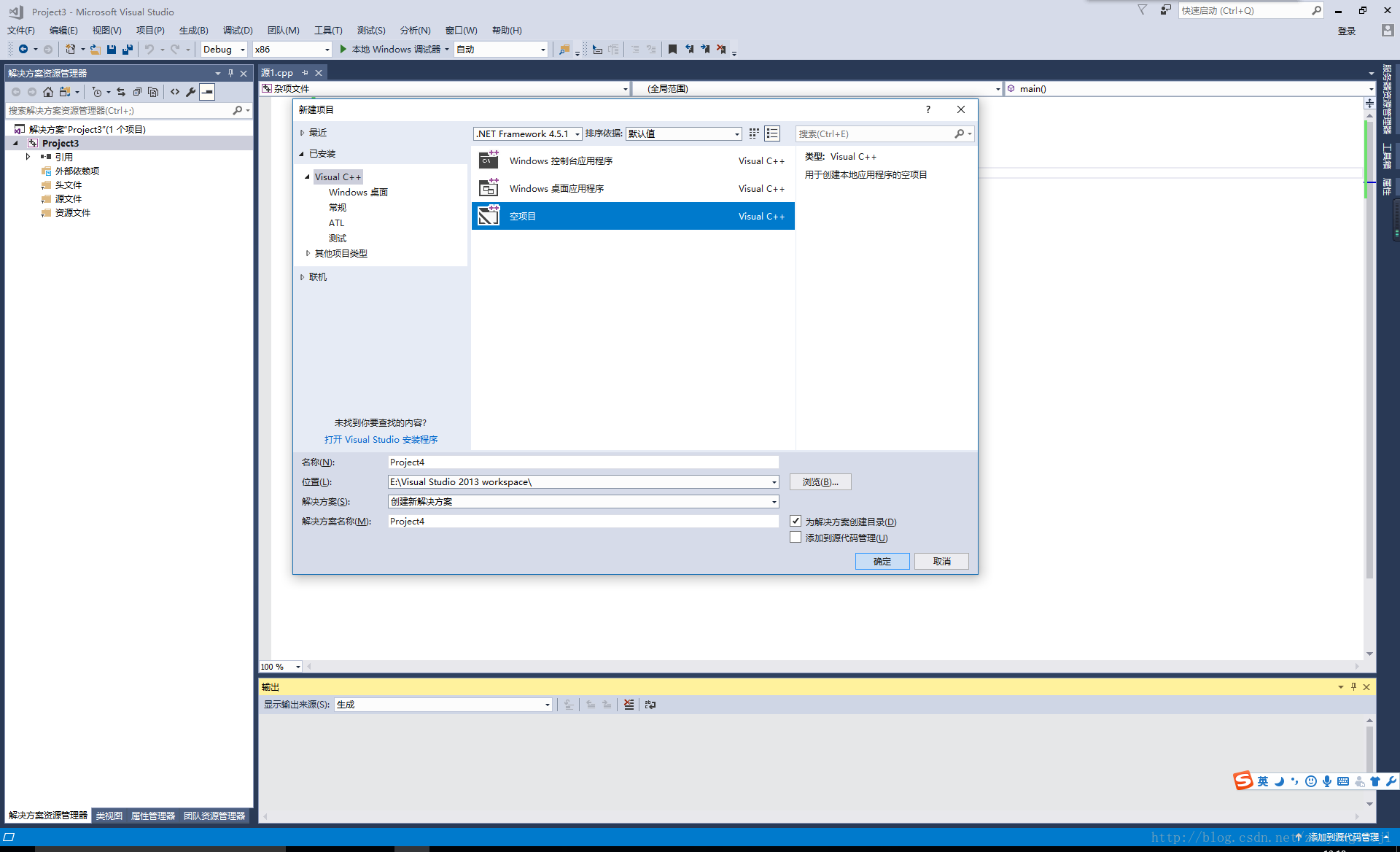Select the Windows Console Application template
The height and width of the screenshot is (852, 1400).
[633, 160]
